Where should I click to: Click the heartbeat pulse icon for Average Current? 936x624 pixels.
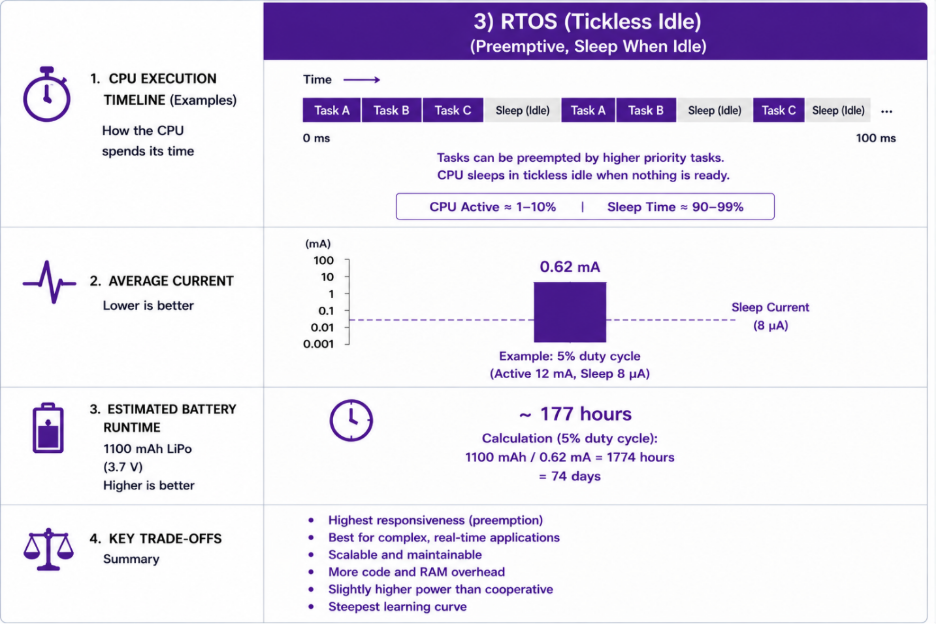coord(50,282)
